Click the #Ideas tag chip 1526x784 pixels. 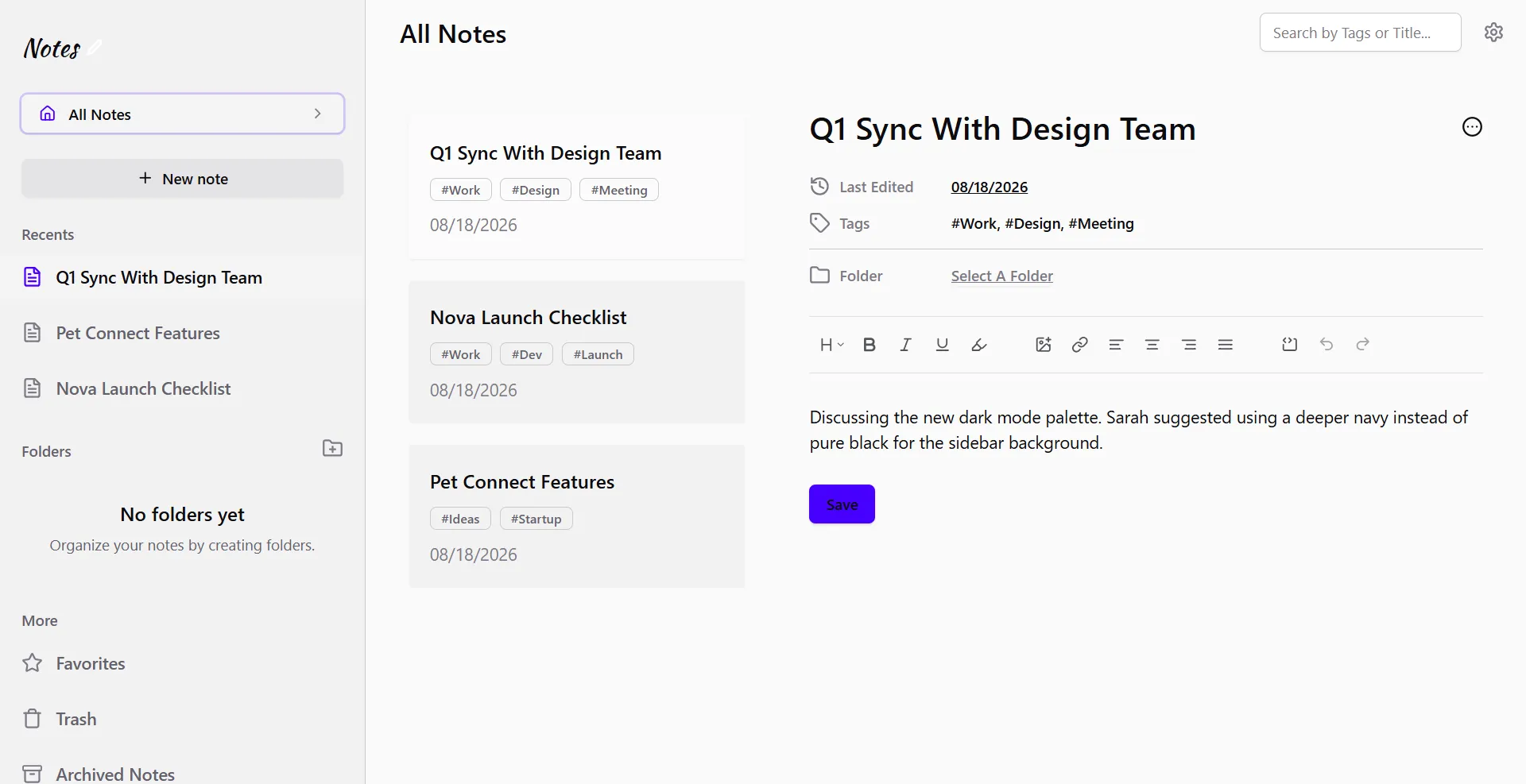(461, 519)
